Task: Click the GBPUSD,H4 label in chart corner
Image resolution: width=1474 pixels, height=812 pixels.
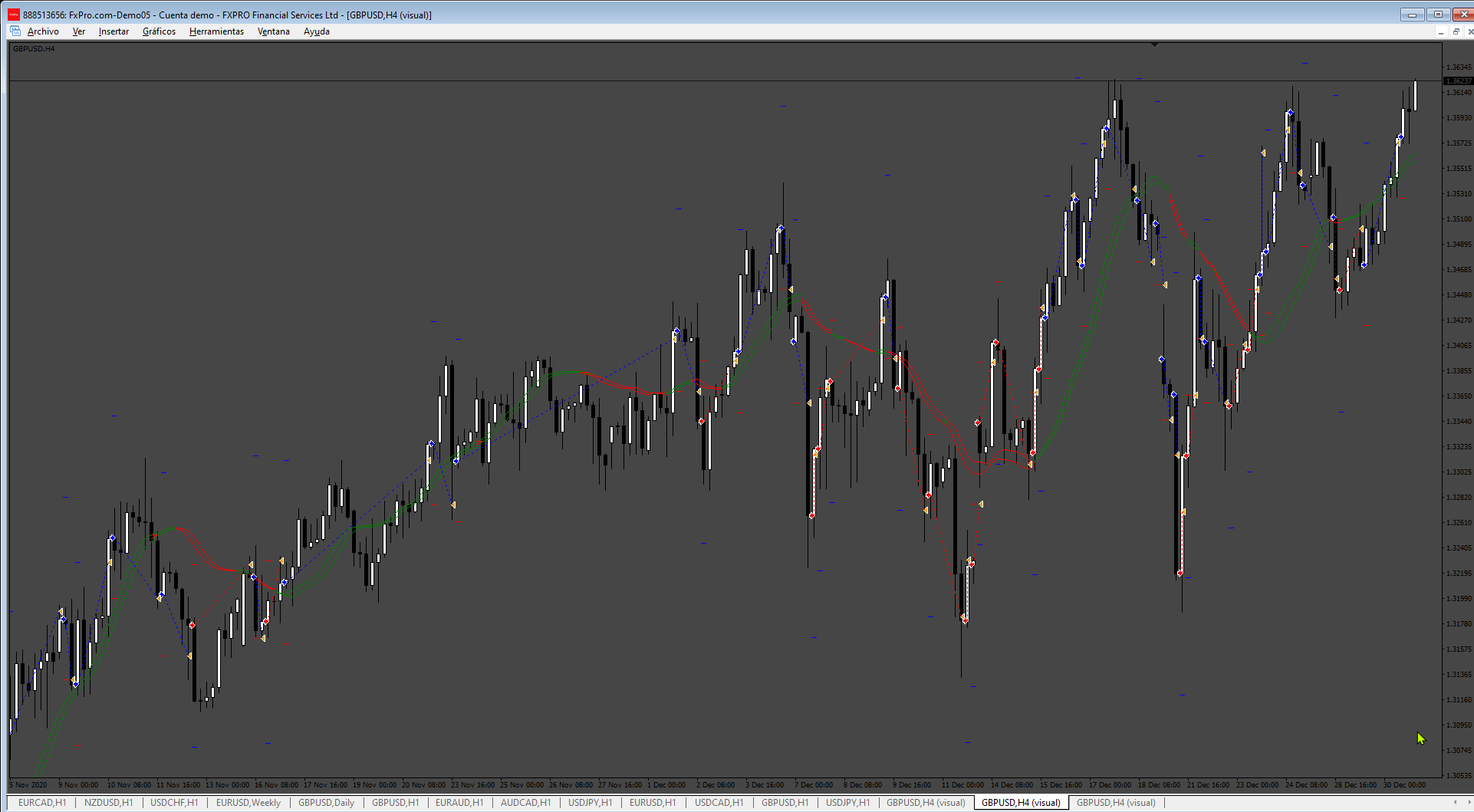Action: pyautogui.click(x=34, y=49)
